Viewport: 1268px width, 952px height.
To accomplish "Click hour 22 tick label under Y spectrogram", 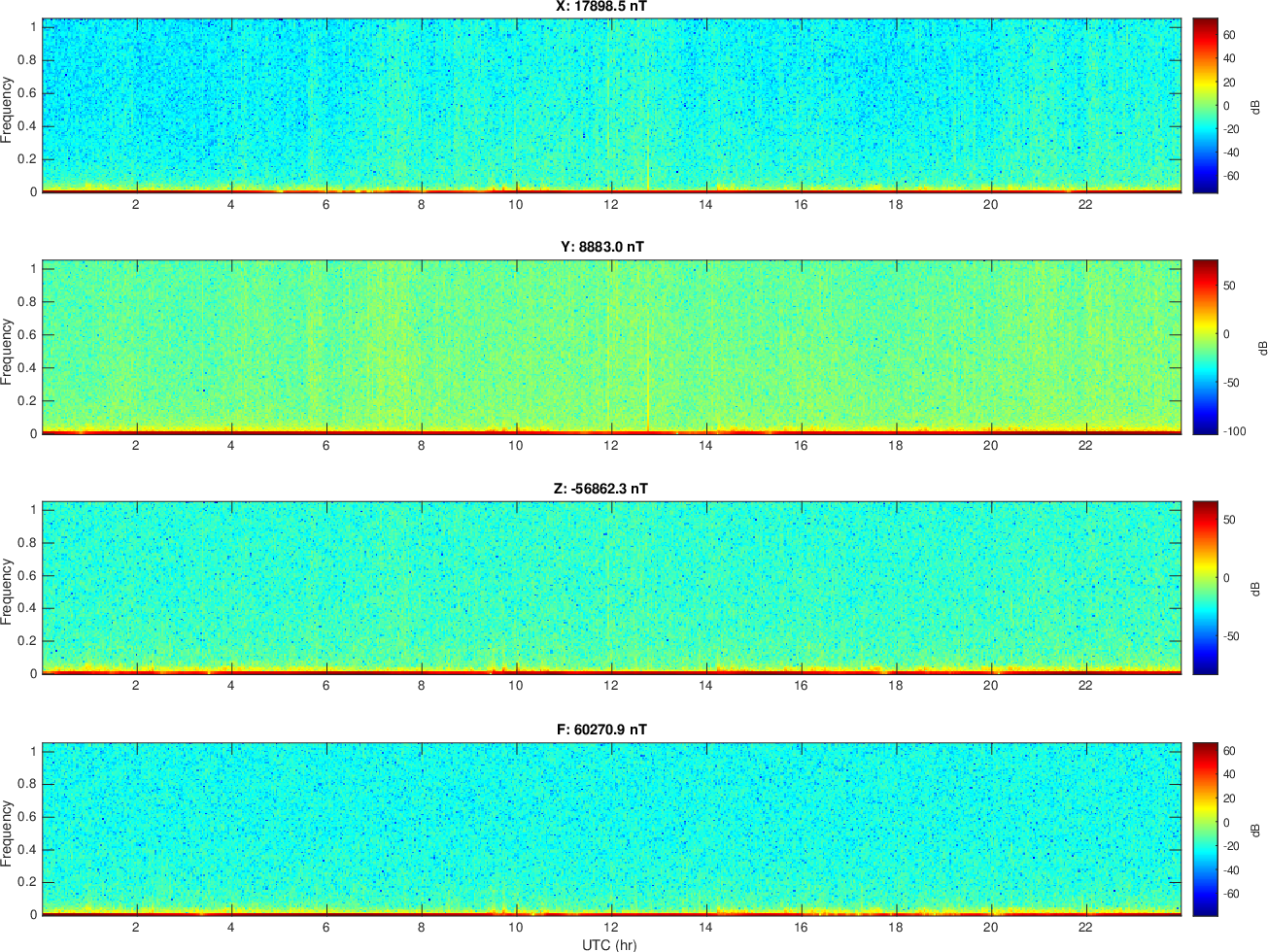I will (x=1085, y=446).
